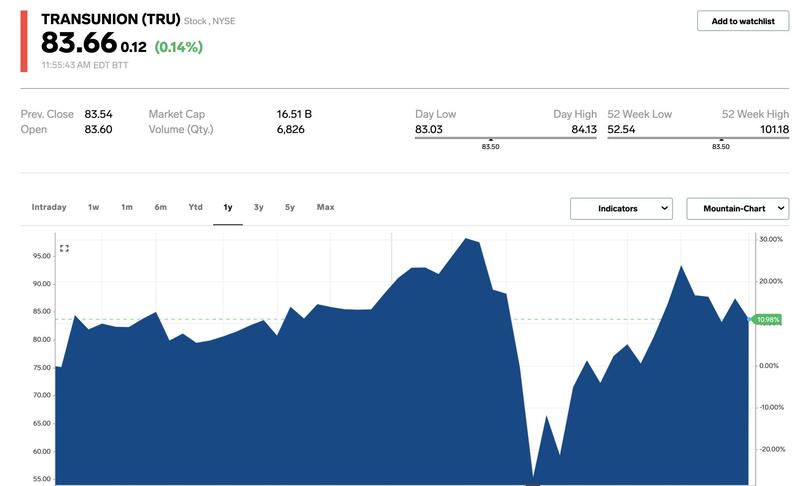
Task: Click the chart peak near 95.00
Action: pos(466,239)
